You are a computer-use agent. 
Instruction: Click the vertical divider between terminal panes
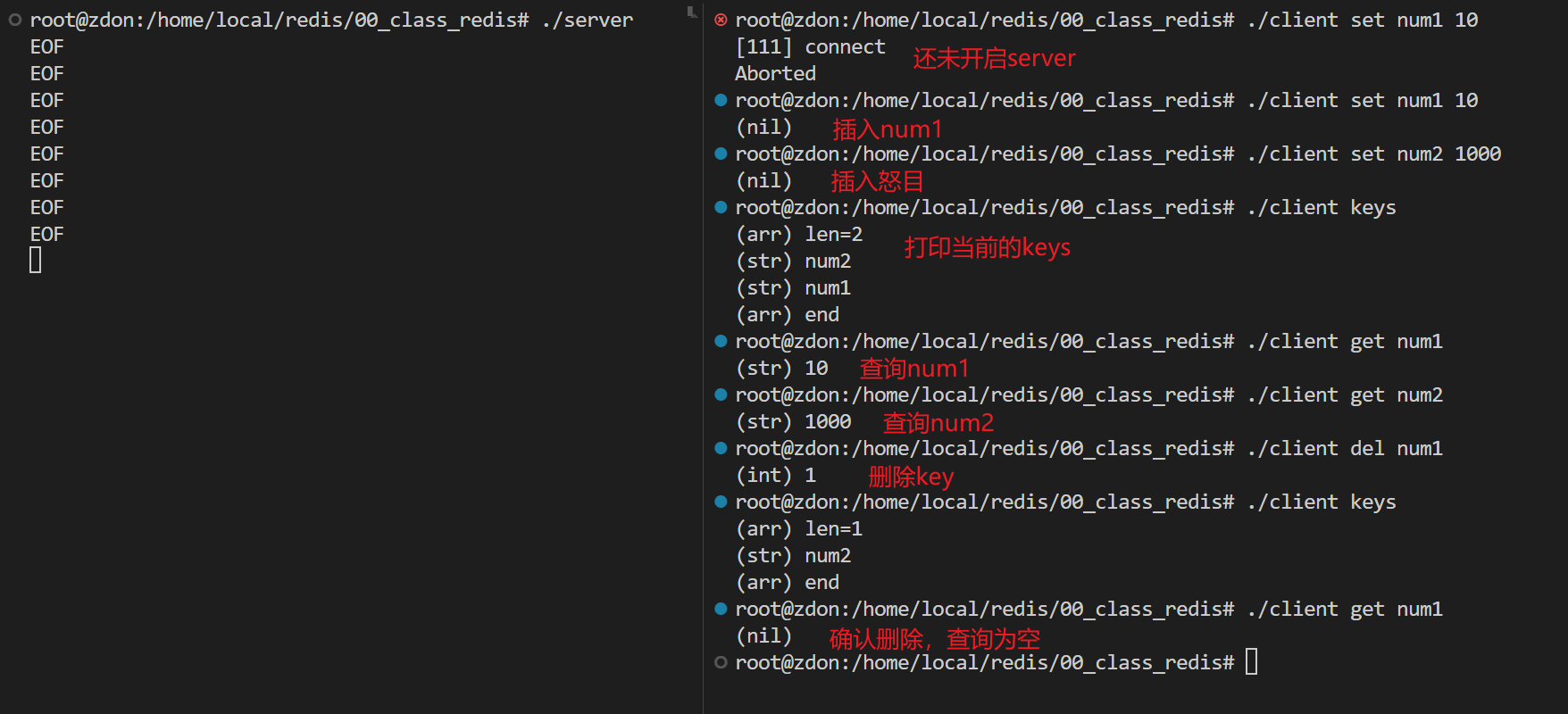(704, 357)
